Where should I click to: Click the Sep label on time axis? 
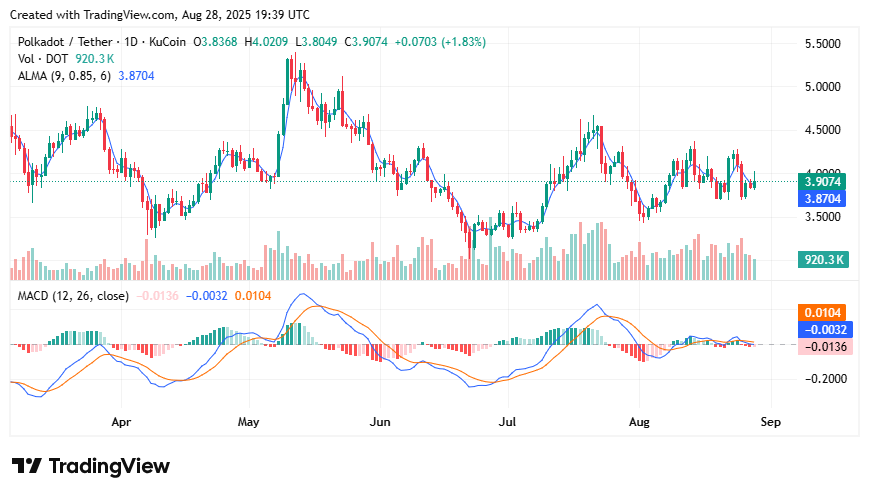[770, 422]
